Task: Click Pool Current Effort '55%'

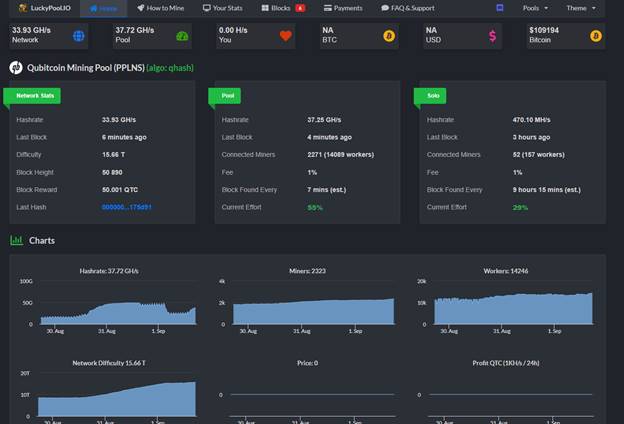Action: pos(315,207)
